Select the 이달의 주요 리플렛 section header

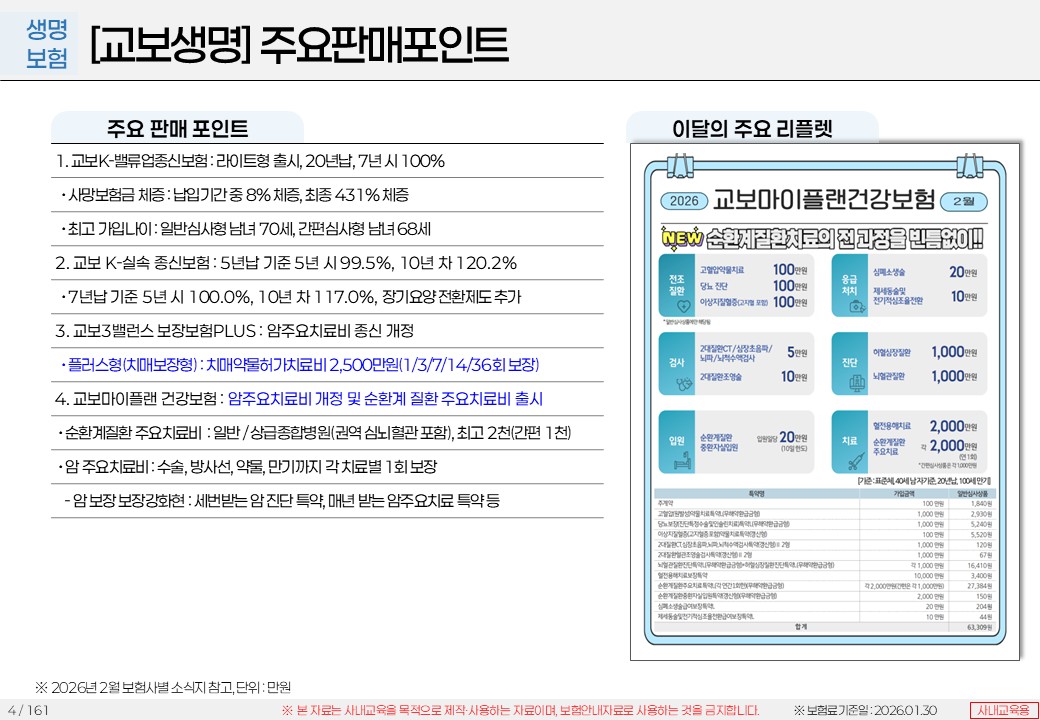pyautogui.click(x=752, y=128)
